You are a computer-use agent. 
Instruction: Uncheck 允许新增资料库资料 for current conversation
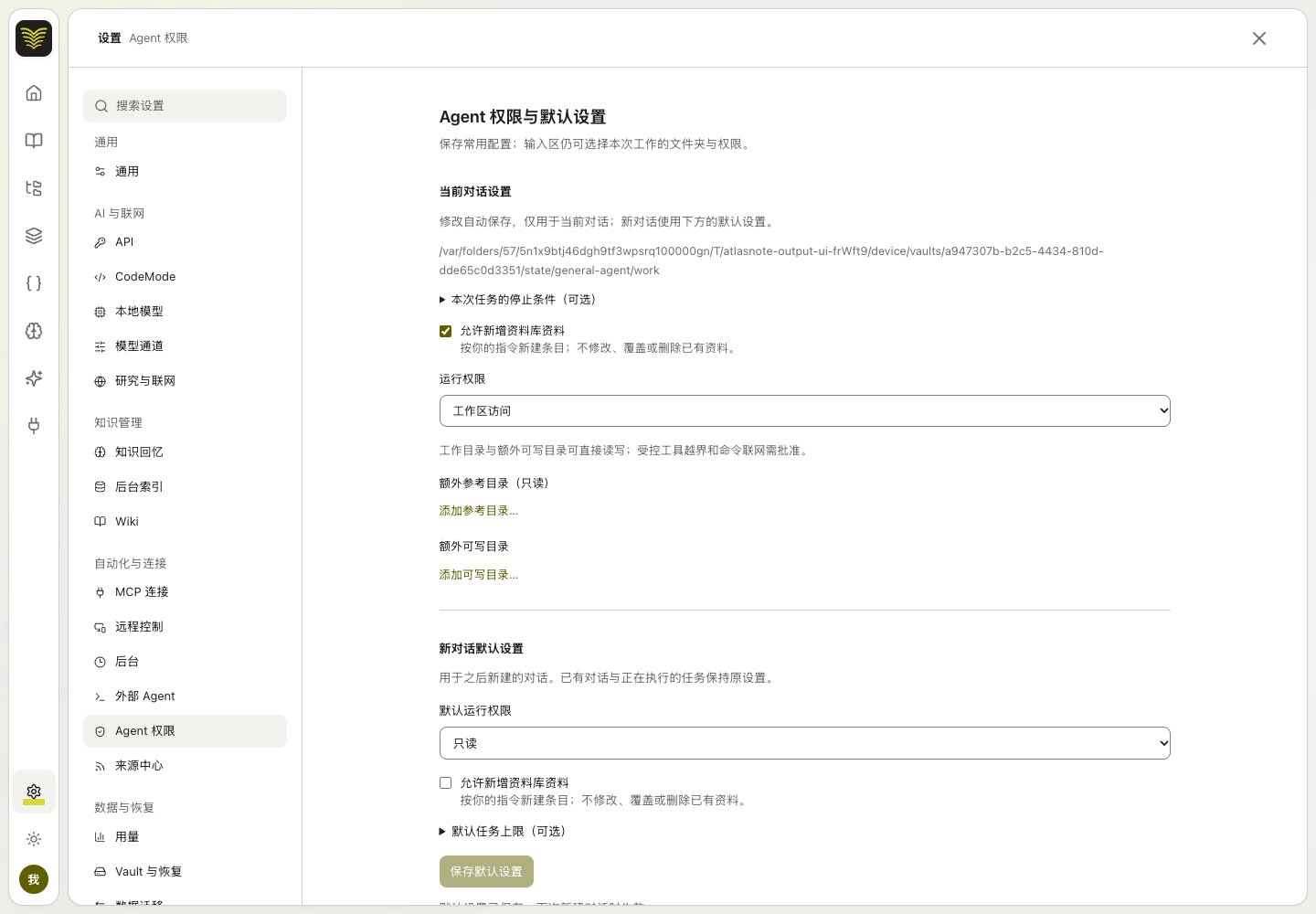pos(446,331)
